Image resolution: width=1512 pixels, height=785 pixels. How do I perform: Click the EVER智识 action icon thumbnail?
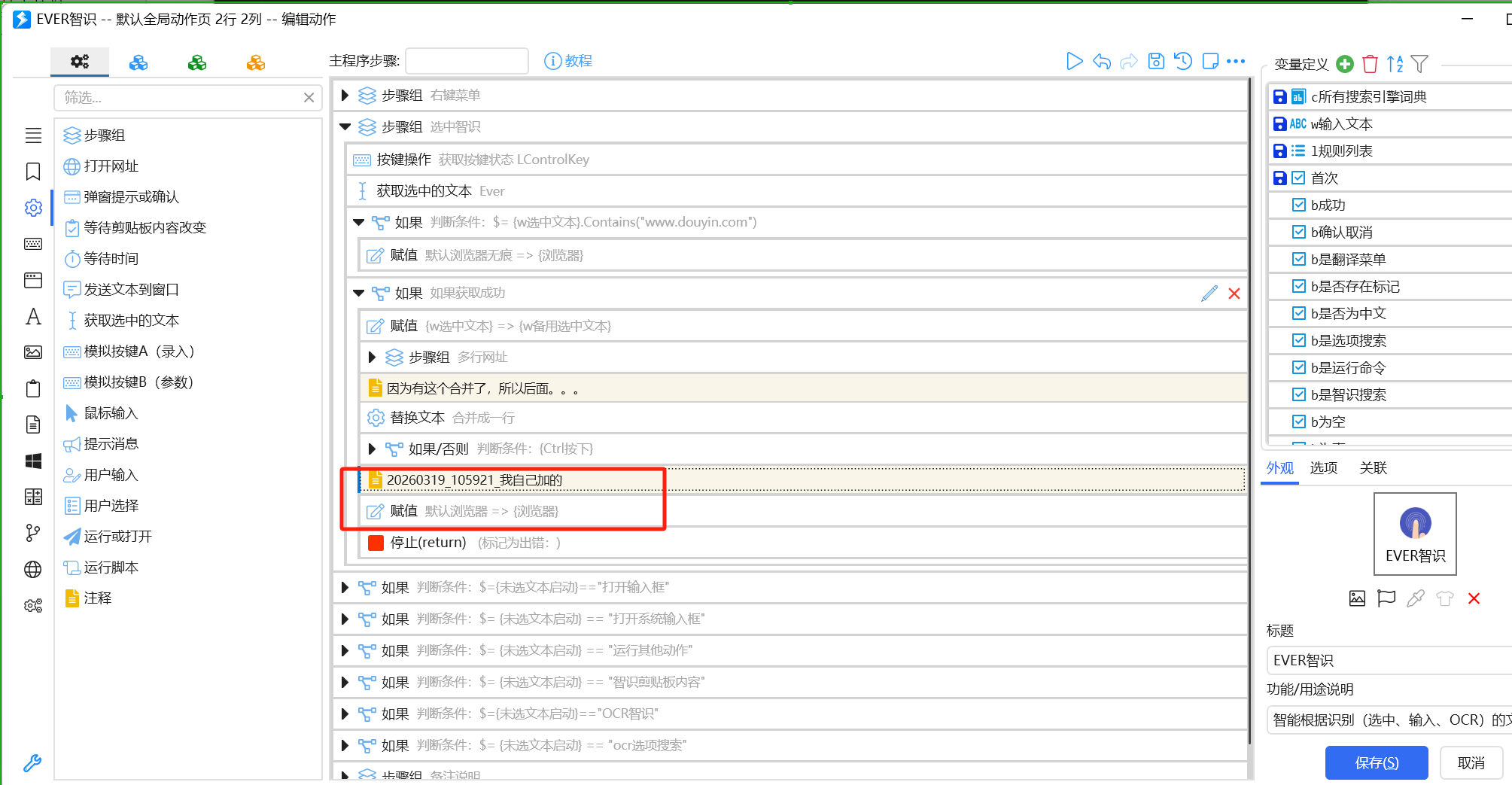(x=1415, y=534)
